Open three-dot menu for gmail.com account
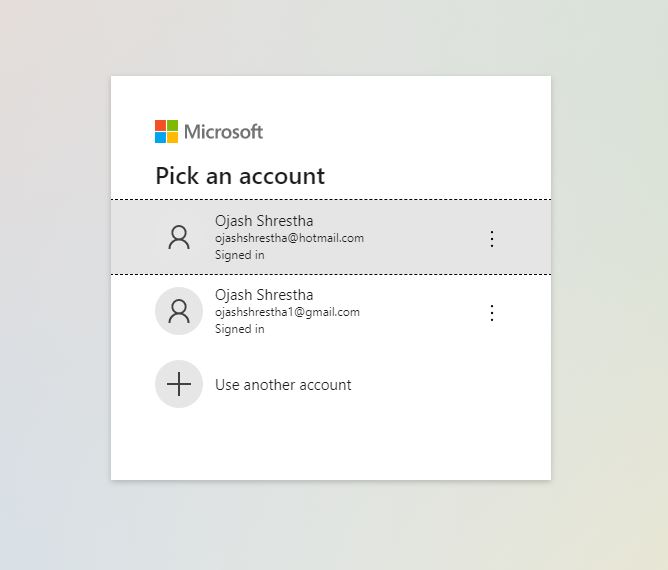 (x=492, y=313)
